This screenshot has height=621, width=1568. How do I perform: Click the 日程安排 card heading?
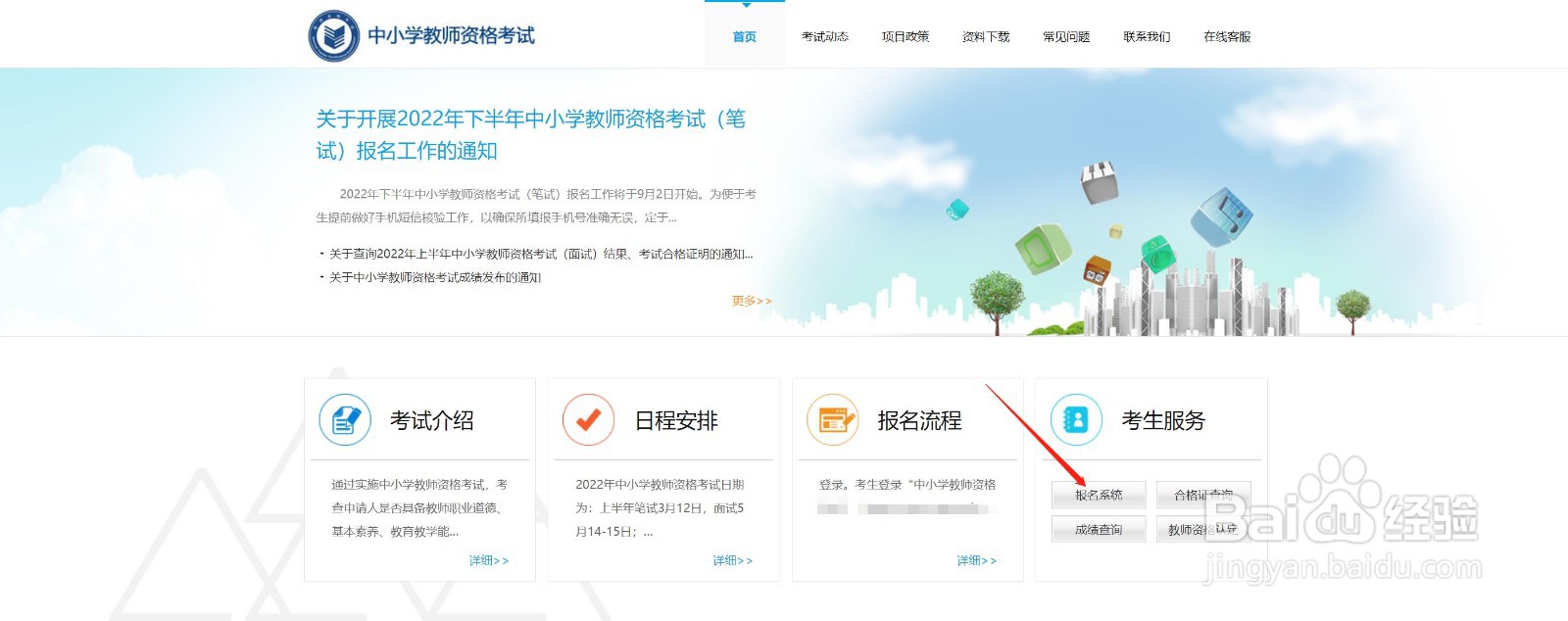click(676, 420)
